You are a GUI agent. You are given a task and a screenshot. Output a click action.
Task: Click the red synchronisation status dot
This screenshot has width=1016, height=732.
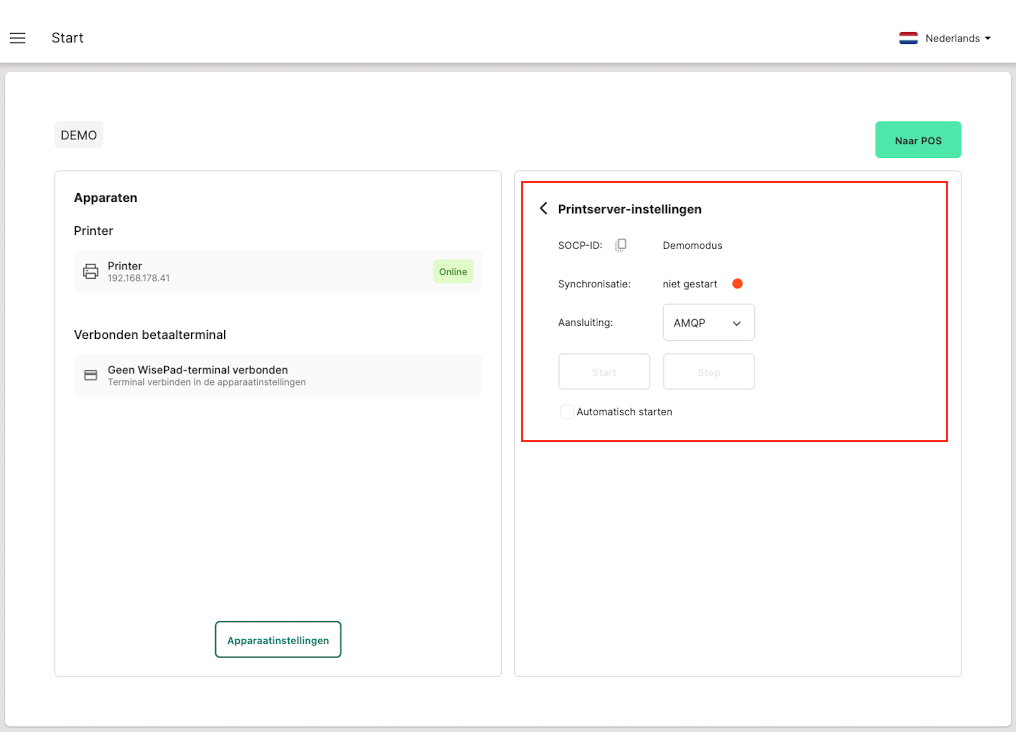coord(737,284)
